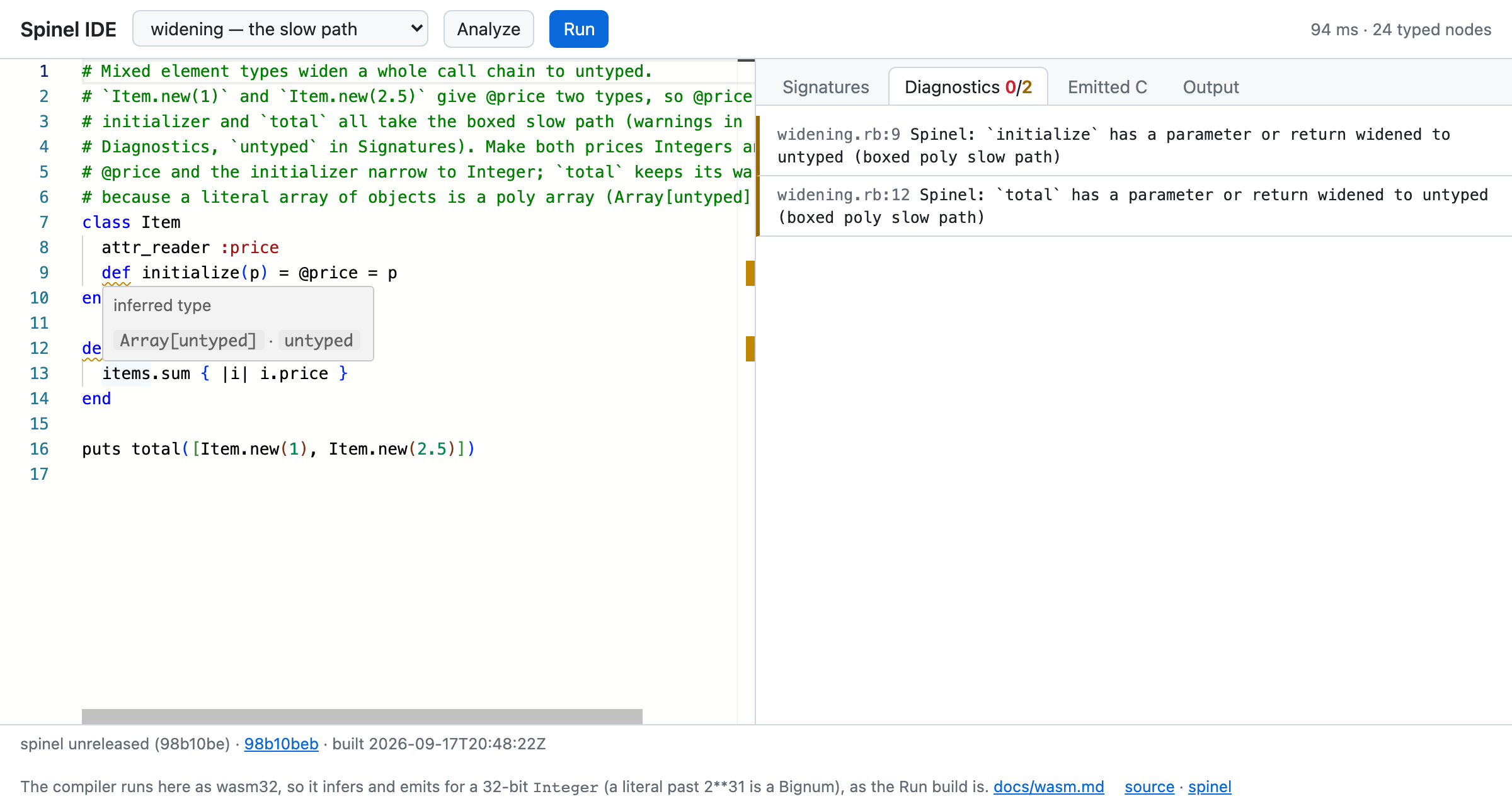Click the "94 ms · 24 typed nodes" status text
Viewport: 1512px width, 806px height.
pyautogui.click(x=1400, y=30)
